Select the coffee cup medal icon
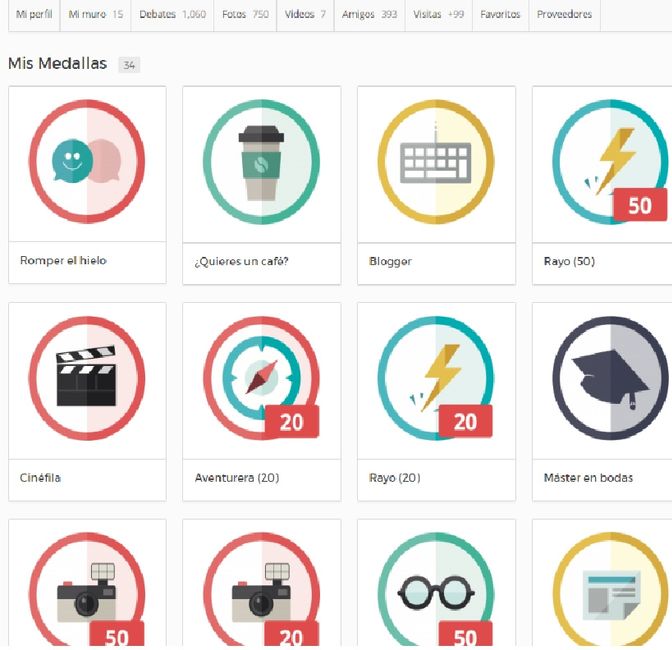Image resolution: width=672 pixels, height=650 pixels. (x=261, y=162)
